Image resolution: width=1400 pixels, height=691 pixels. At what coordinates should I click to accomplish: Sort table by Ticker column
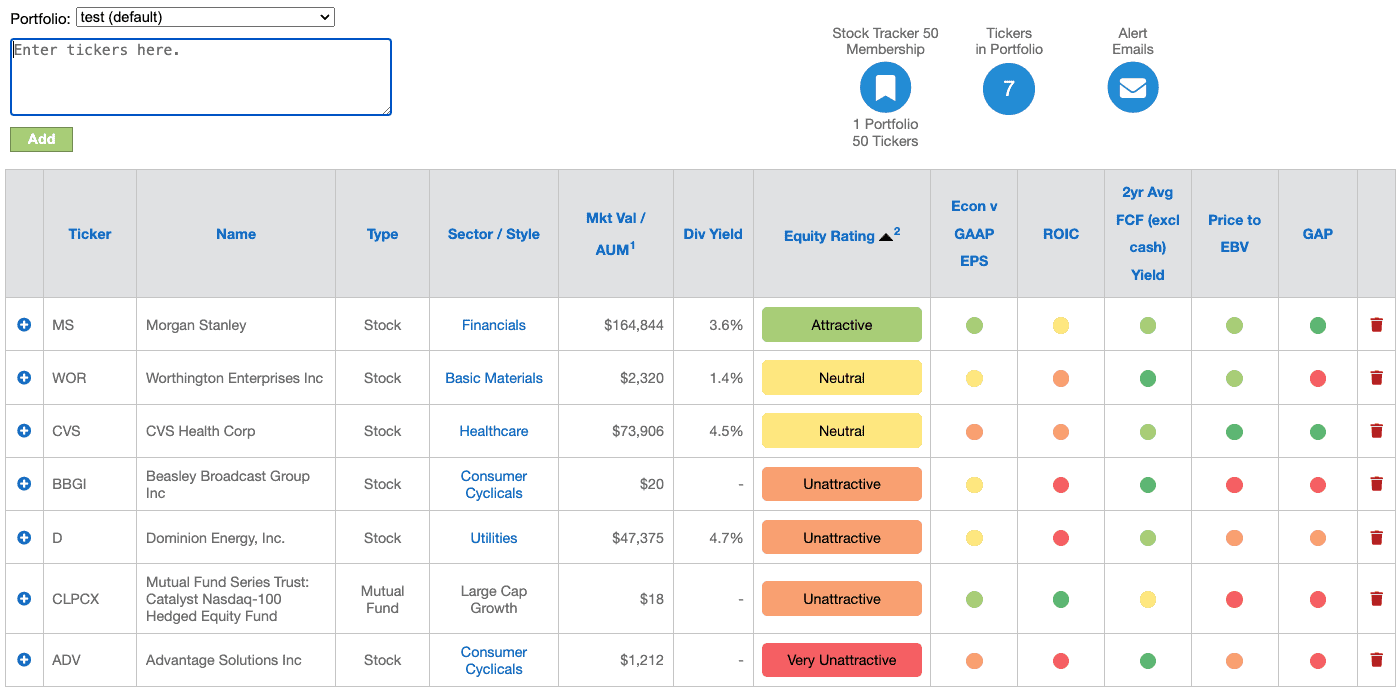coord(90,234)
